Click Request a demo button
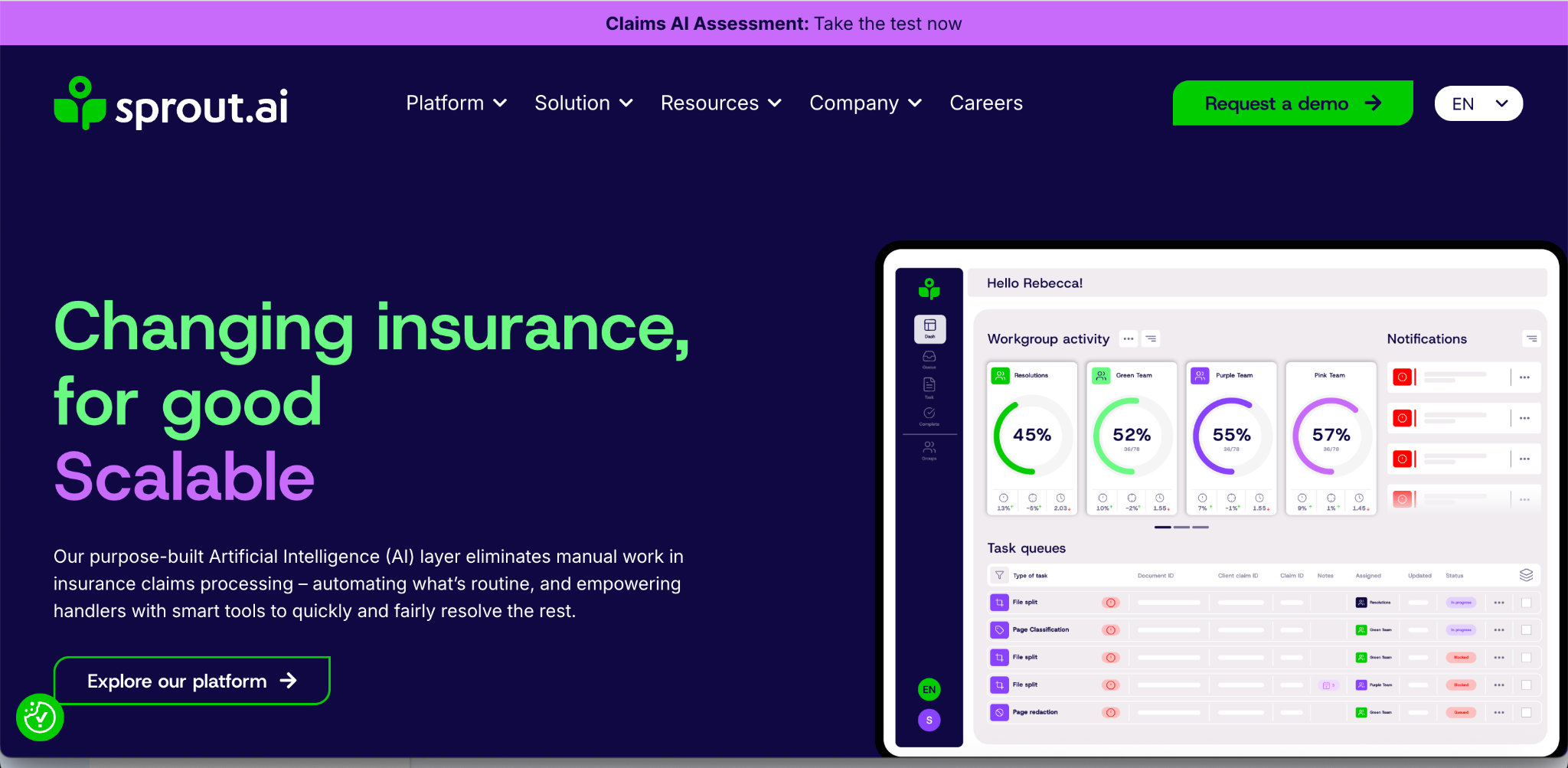 1292,103
